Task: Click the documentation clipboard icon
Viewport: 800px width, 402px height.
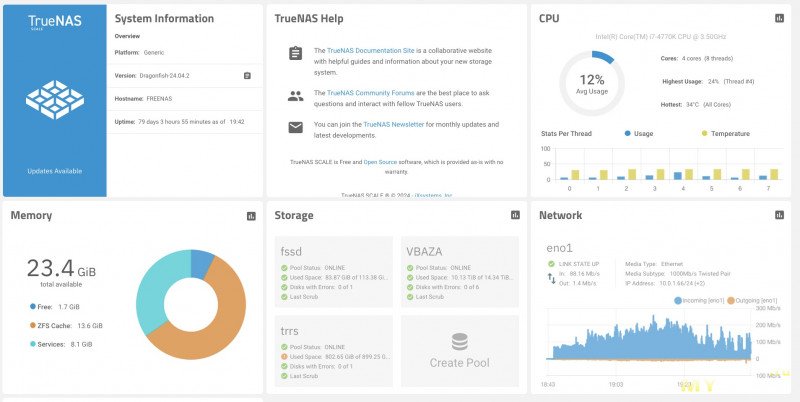Action: [x=295, y=53]
